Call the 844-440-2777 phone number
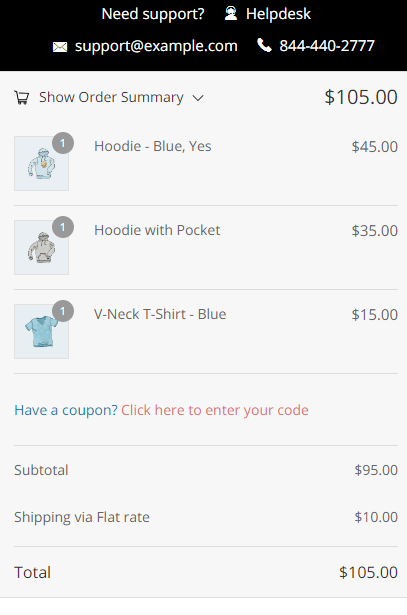 pyautogui.click(x=327, y=46)
